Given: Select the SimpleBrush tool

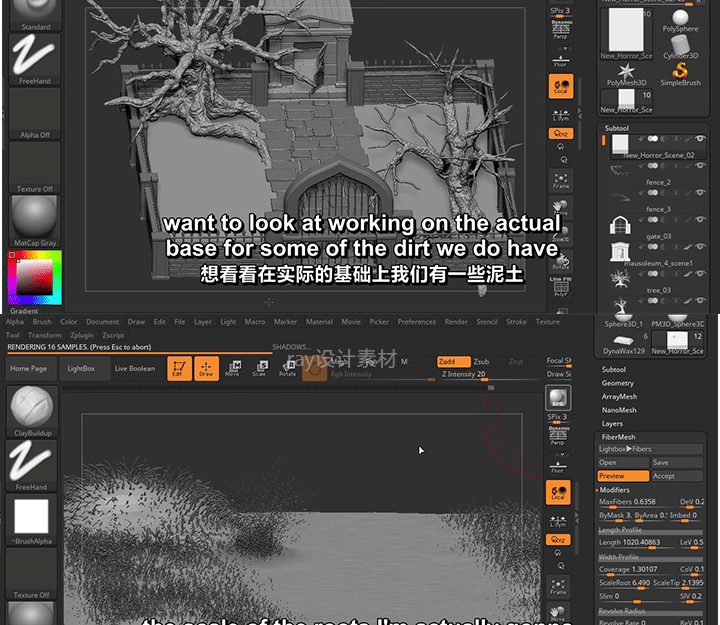Looking at the screenshot, I should tap(680, 74).
